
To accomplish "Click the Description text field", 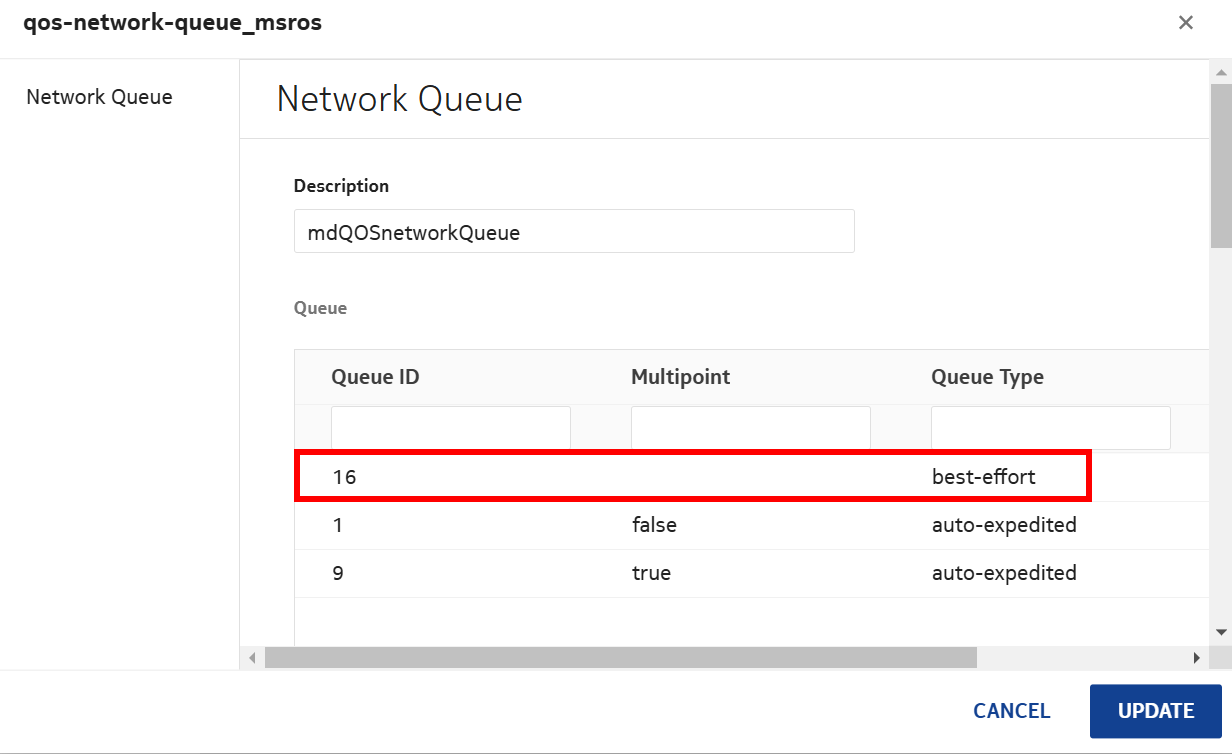I will click(x=573, y=232).
